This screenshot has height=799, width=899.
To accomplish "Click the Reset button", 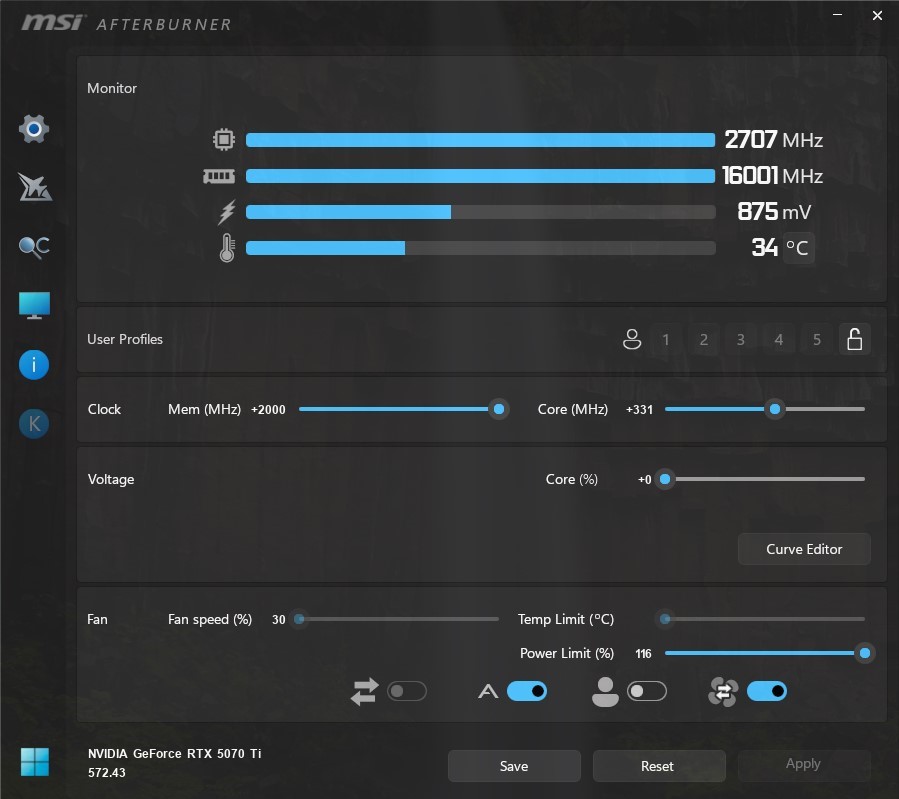I will click(x=658, y=766).
